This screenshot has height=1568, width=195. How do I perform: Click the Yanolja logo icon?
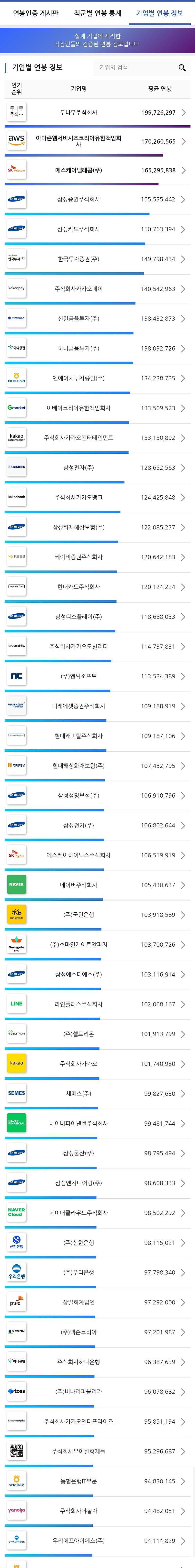point(16,1510)
